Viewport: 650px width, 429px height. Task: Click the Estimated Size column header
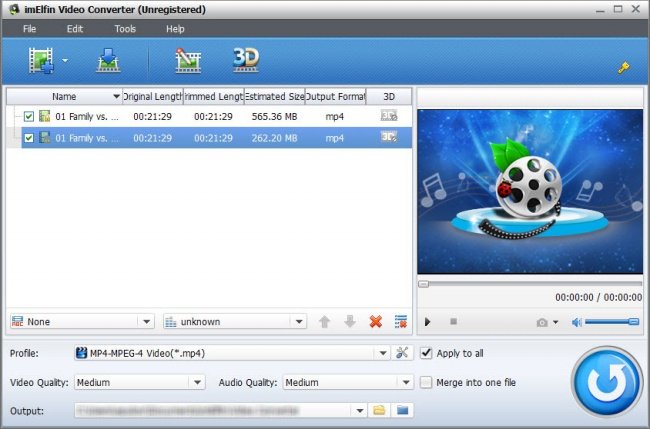click(x=274, y=97)
